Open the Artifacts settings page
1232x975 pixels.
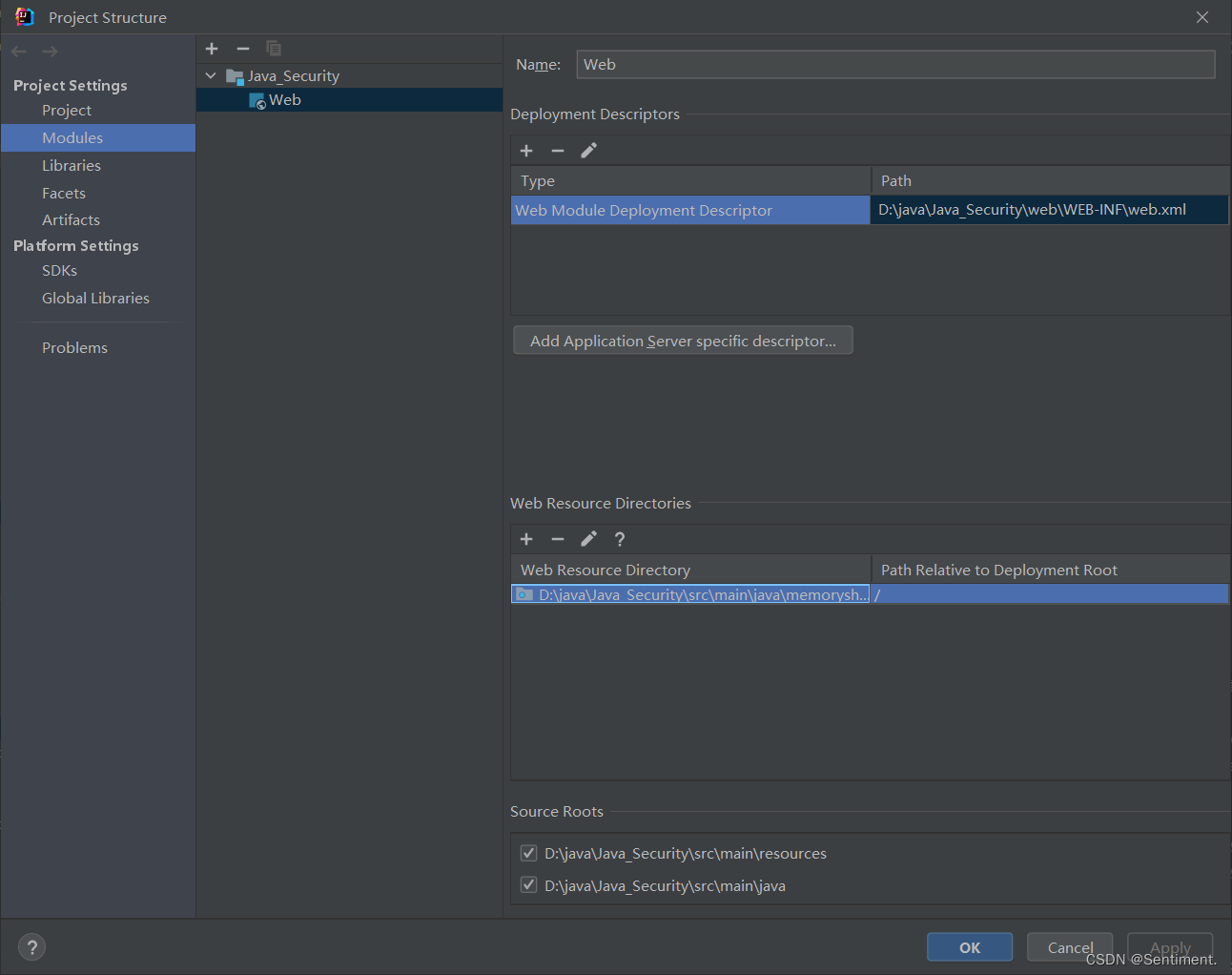pyautogui.click(x=71, y=220)
